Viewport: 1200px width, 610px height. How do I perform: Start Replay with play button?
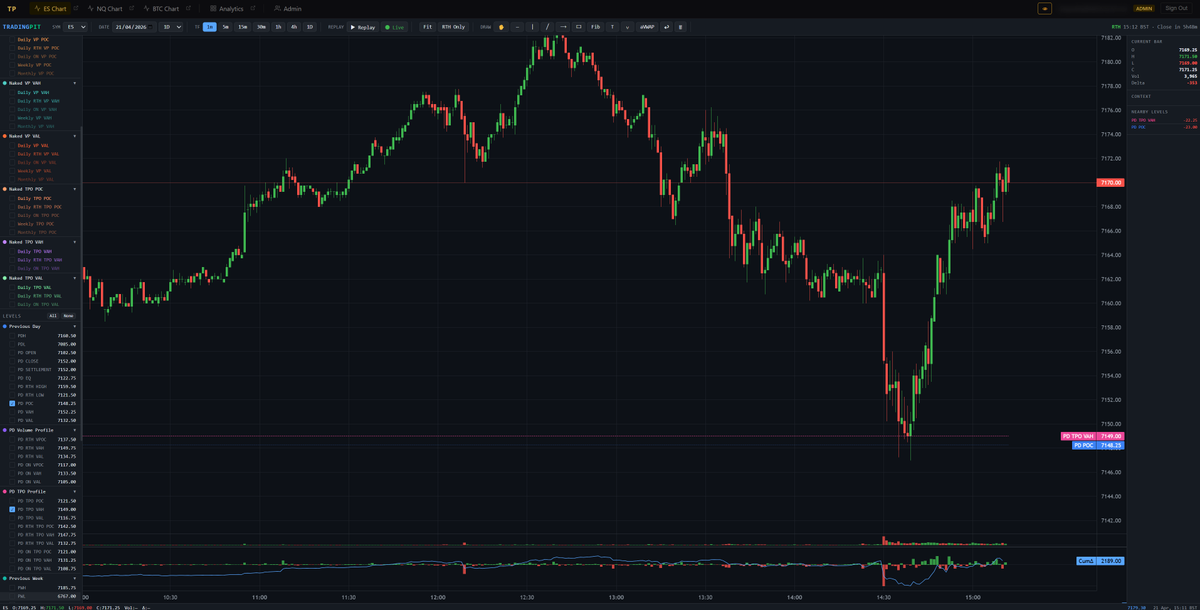click(x=361, y=27)
